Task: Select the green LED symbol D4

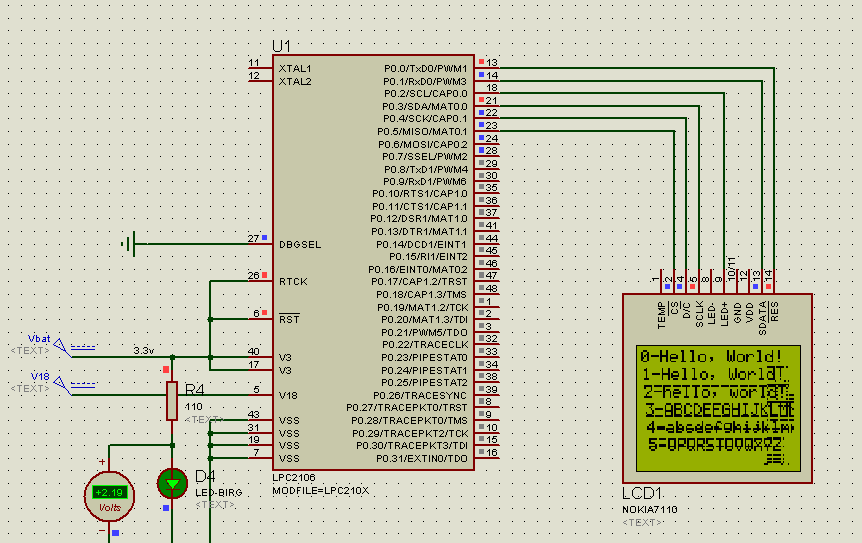Action: coord(172,484)
